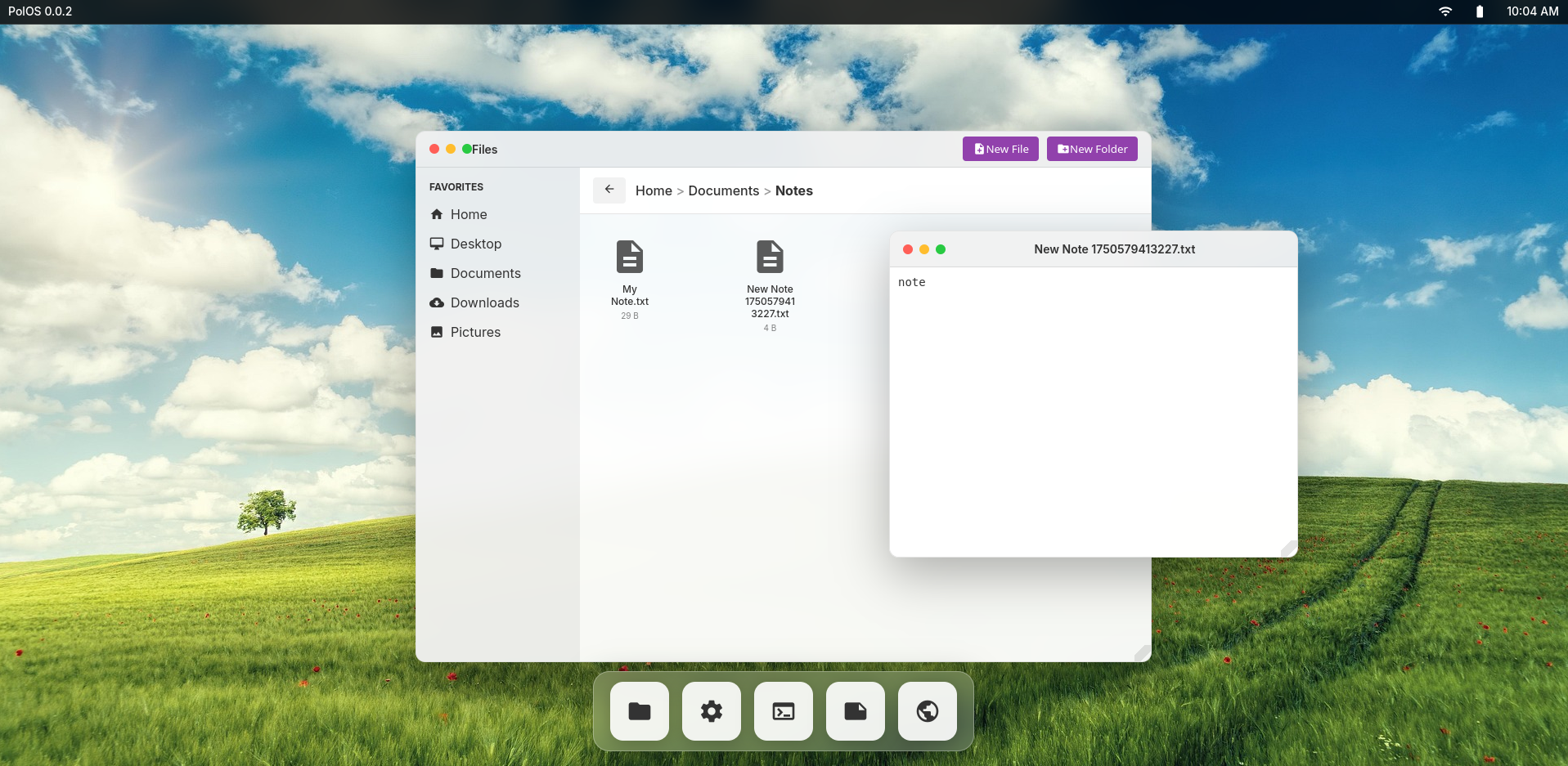Select Documents label in Favorites sidebar
The height and width of the screenshot is (766, 1568).
486,273
